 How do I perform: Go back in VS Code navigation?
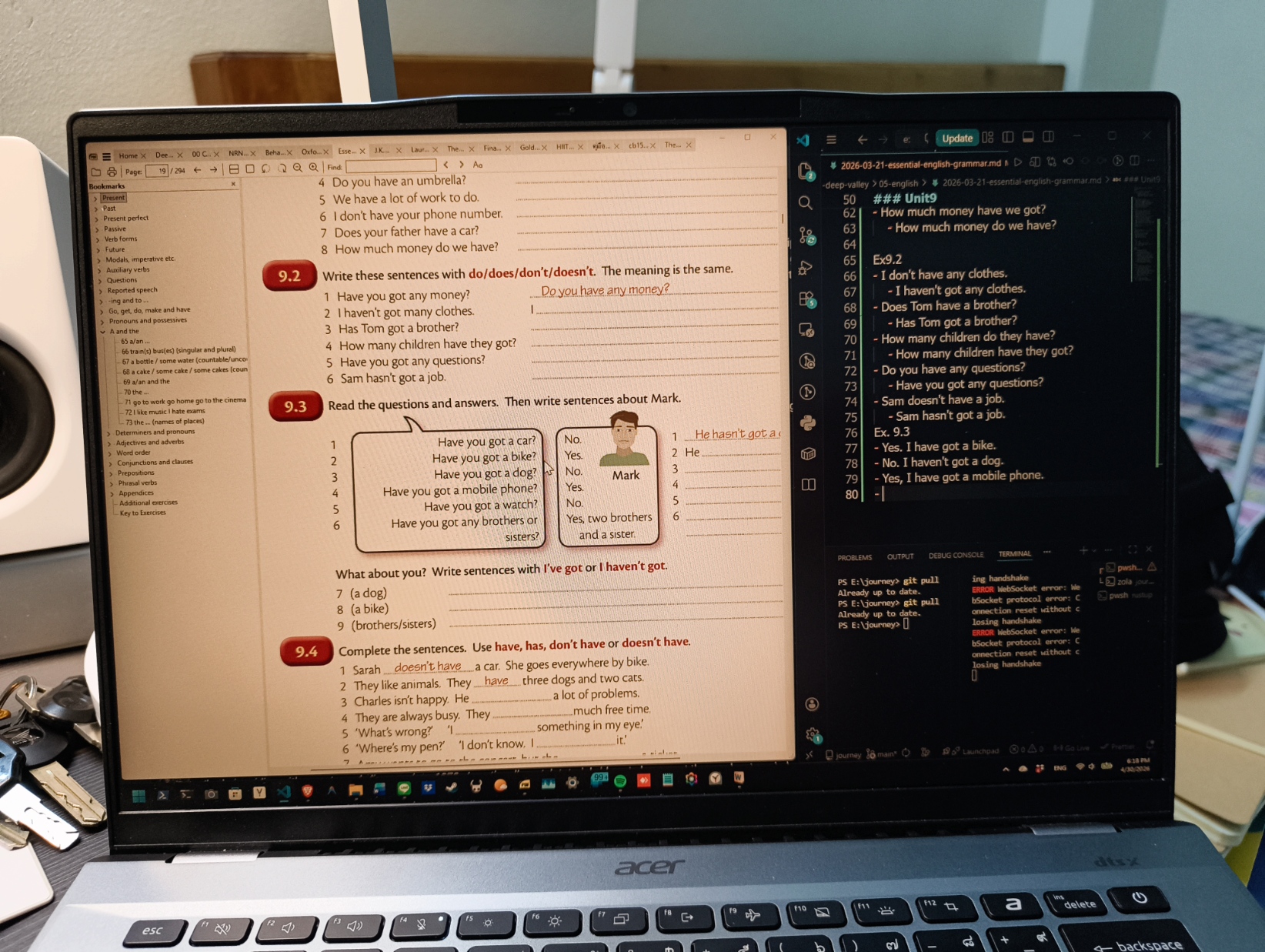pyautogui.click(x=863, y=140)
